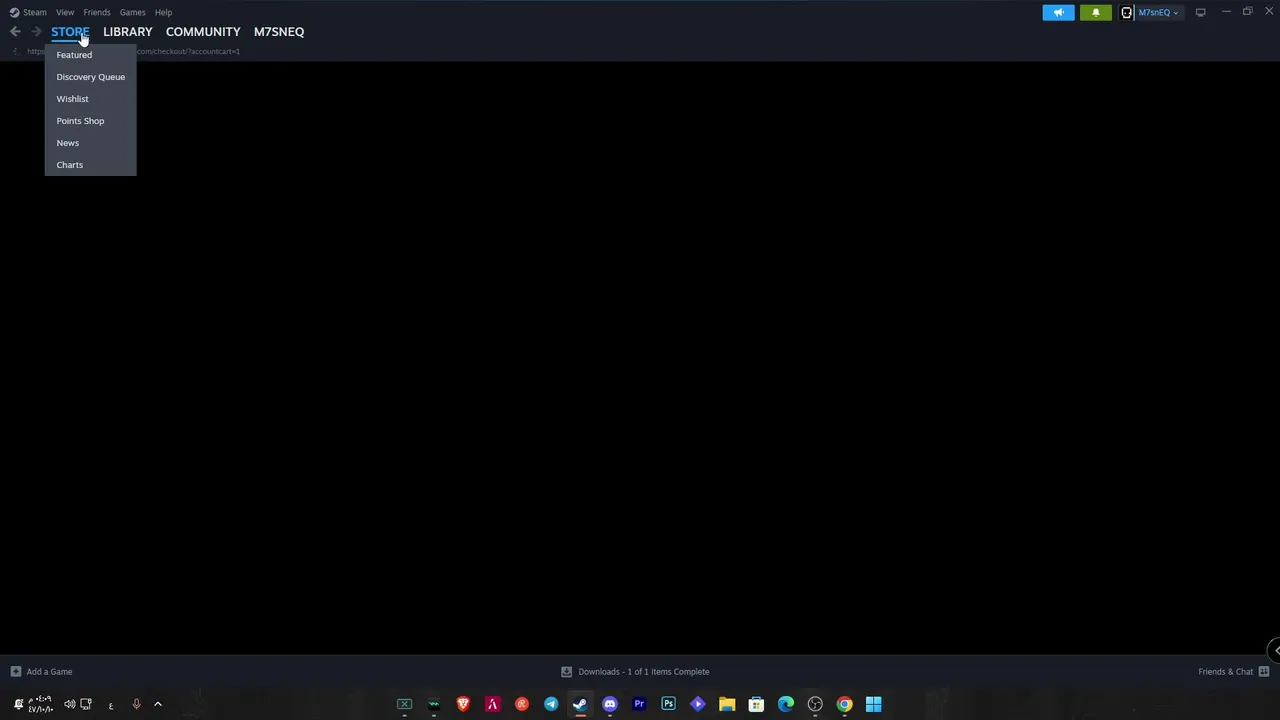The image size is (1280, 720).
Task: Go forward with the forward arrow
Action: coord(36,32)
